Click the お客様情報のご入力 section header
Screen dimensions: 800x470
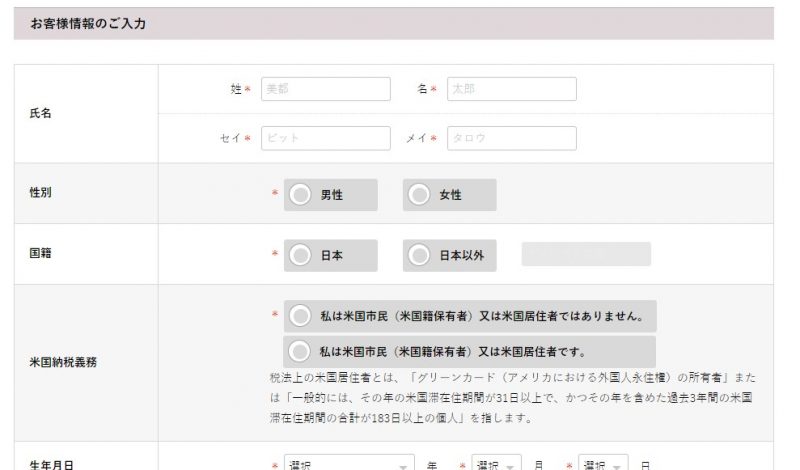tap(88, 24)
